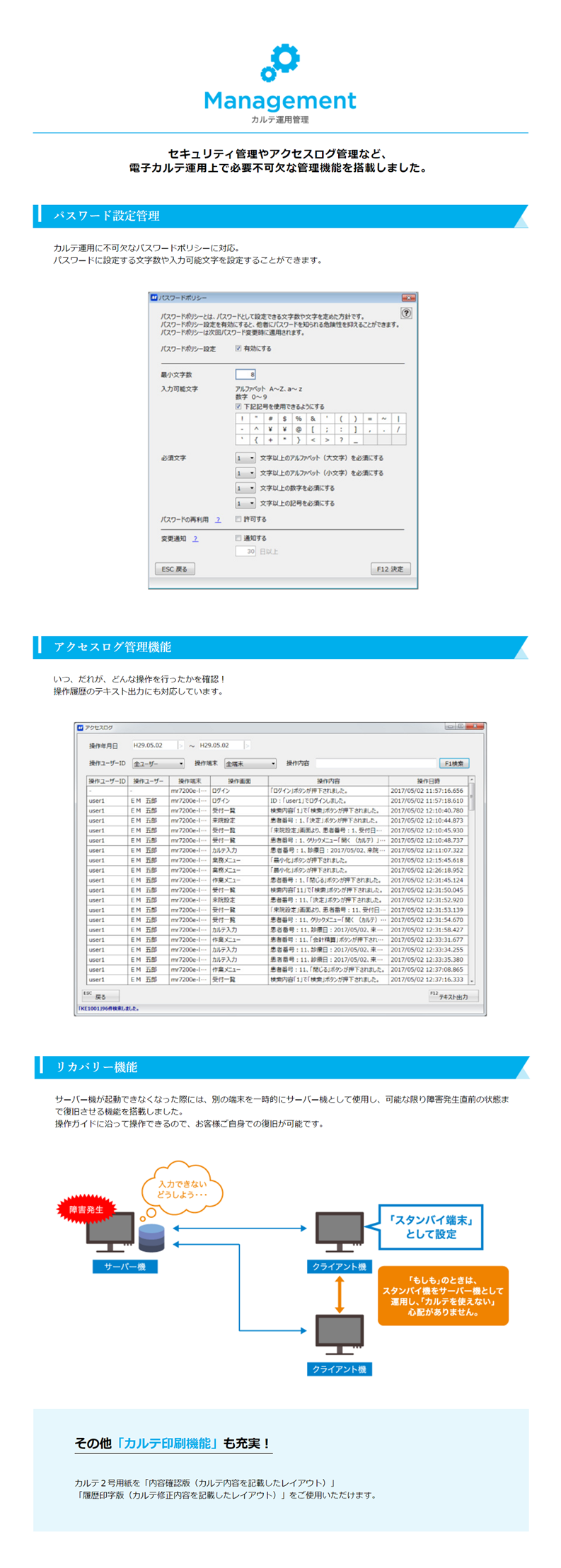
Task: Open the help icon in the password policy dialog
Action: 406,313
